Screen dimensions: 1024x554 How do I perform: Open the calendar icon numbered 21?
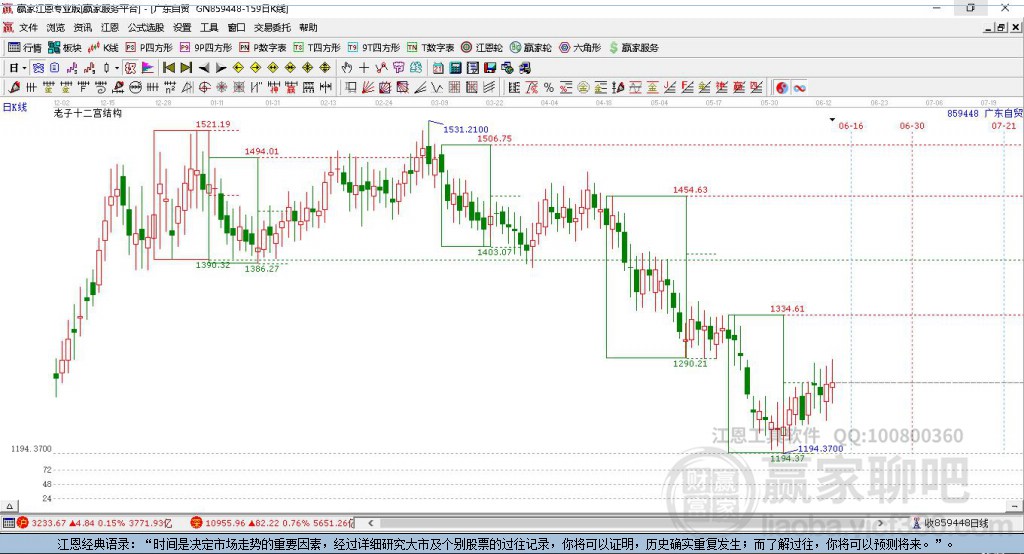tap(438, 68)
